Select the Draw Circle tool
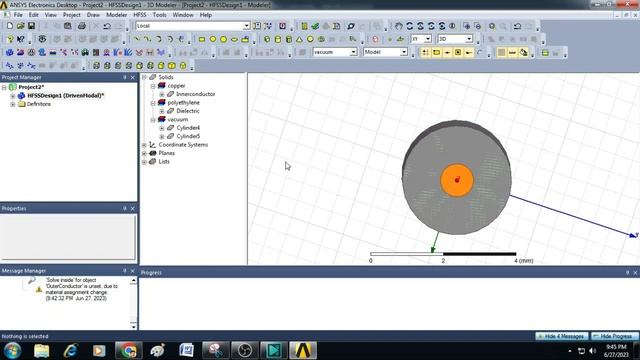The width and height of the screenshot is (640, 360). pyautogui.click(x=213, y=39)
